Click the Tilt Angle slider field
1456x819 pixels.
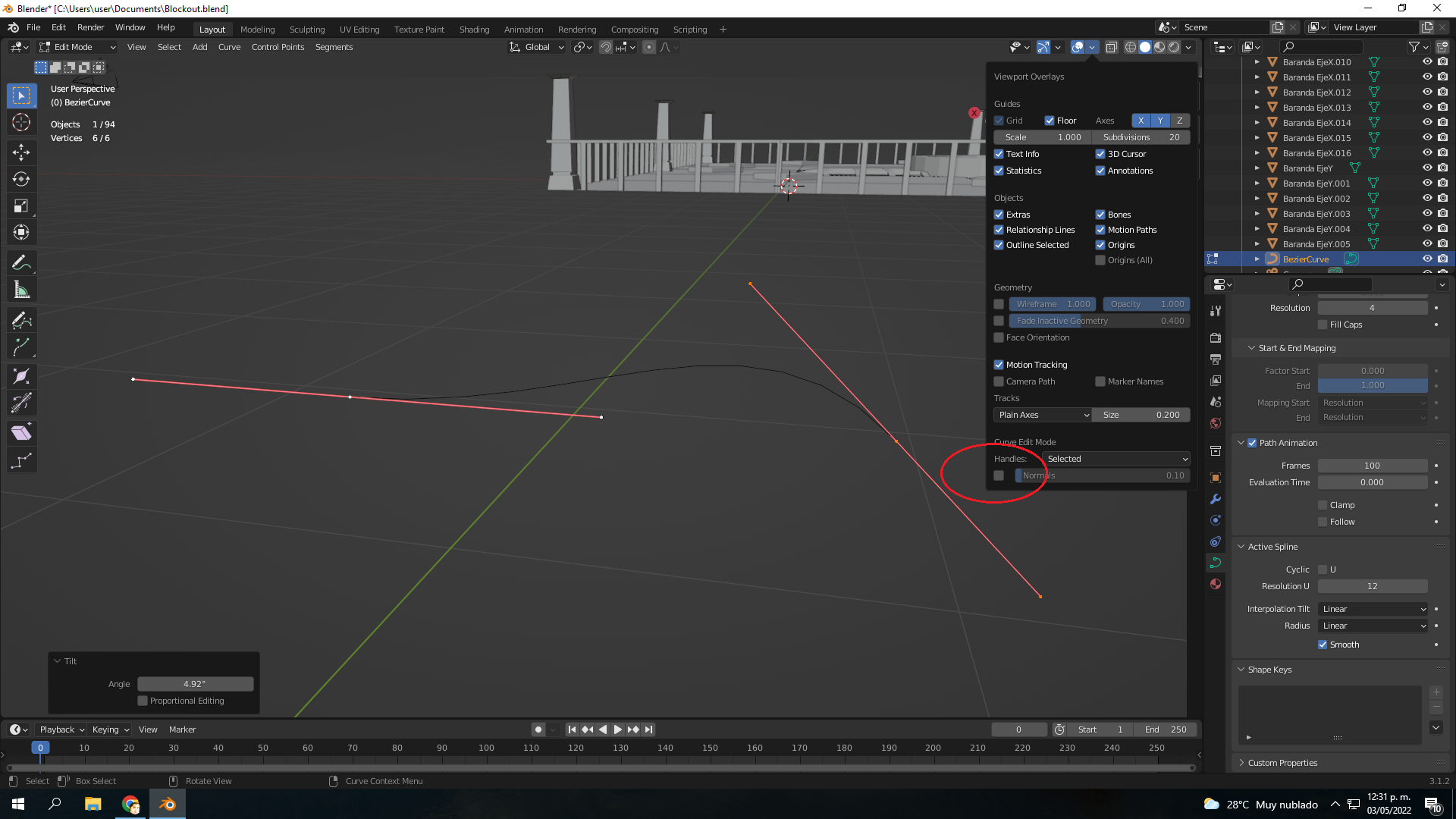[195, 684]
